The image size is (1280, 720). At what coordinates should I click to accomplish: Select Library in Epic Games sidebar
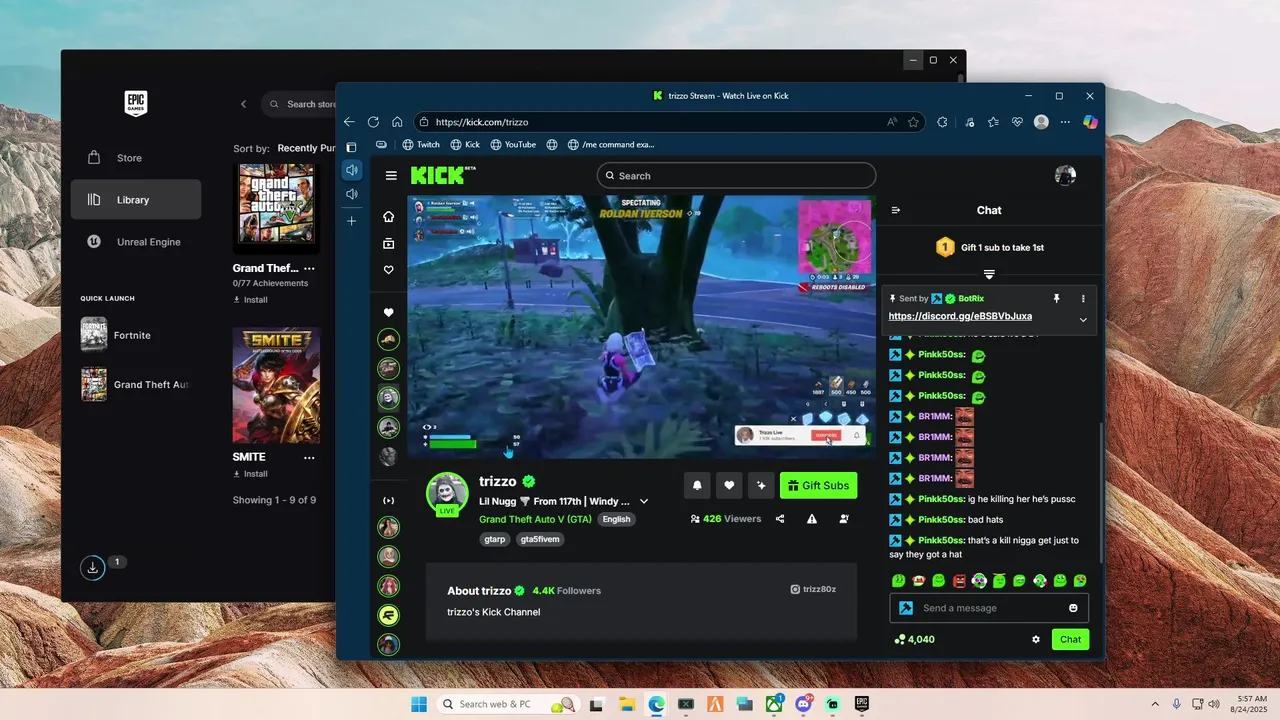pos(136,200)
